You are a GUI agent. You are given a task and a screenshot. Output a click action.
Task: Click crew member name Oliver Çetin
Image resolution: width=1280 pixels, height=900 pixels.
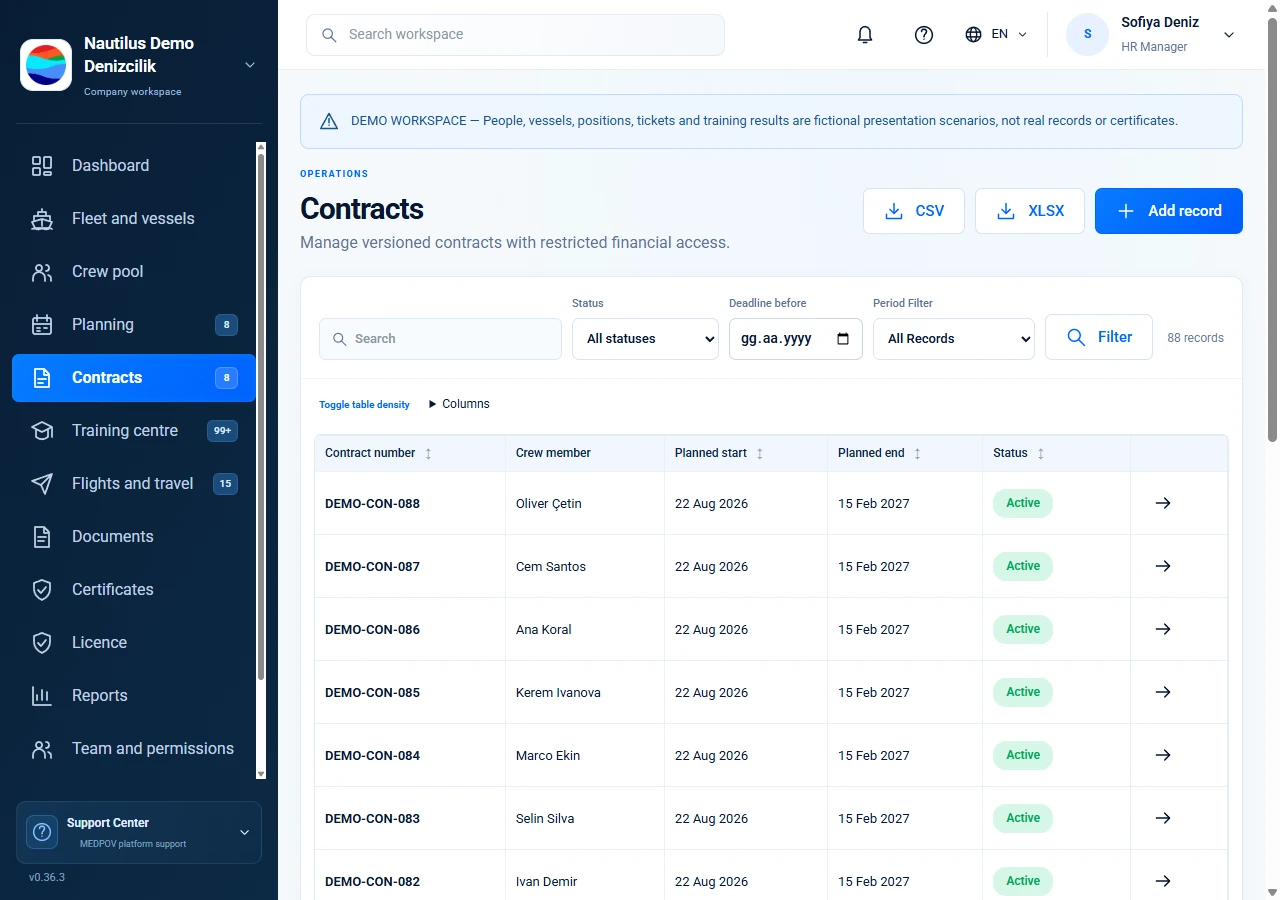(548, 504)
